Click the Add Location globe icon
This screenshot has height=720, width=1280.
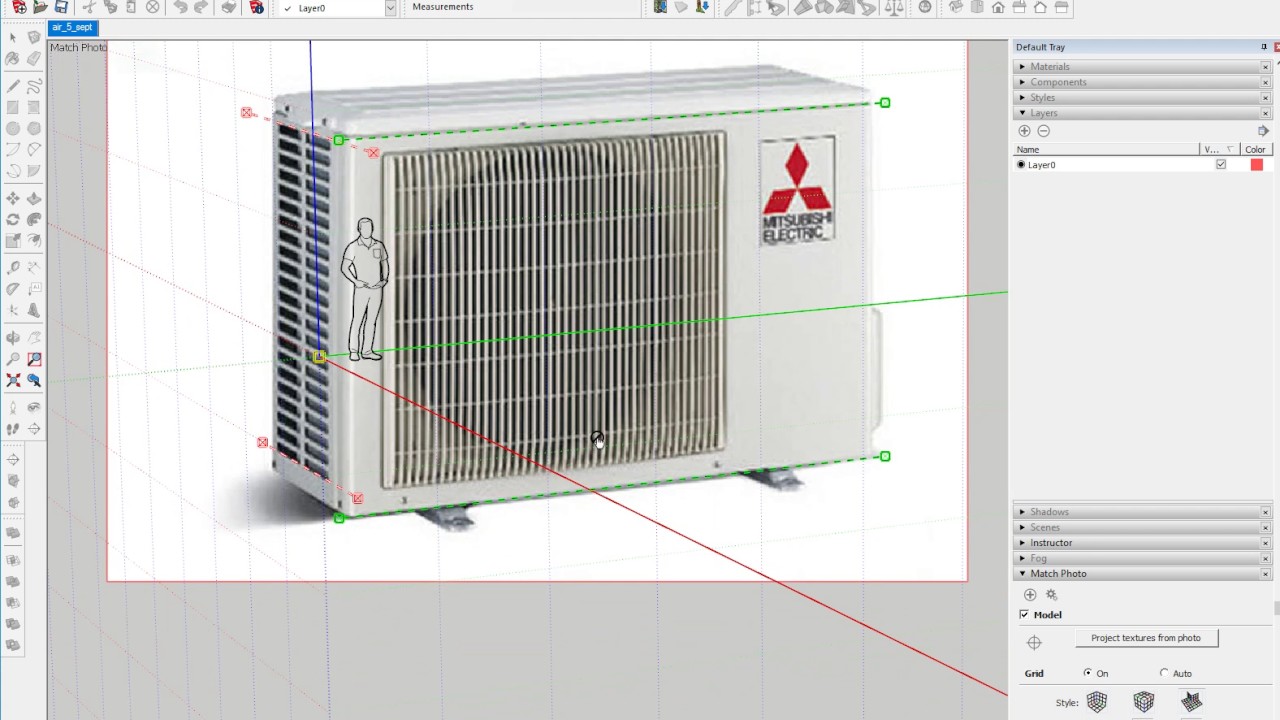click(x=925, y=7)
